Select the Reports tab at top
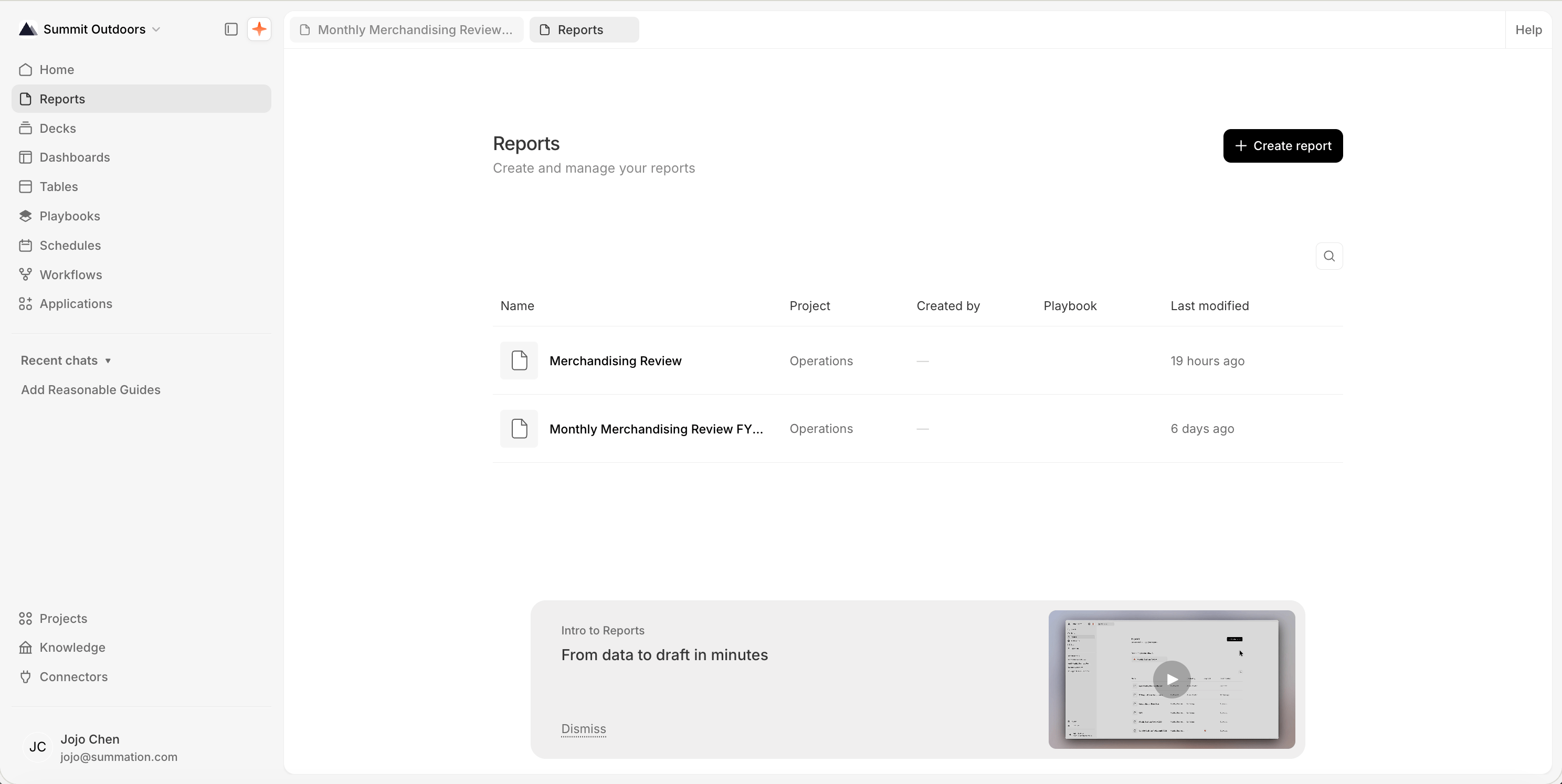The height and width of the screenshot is (784, 1562). point(584,30)
